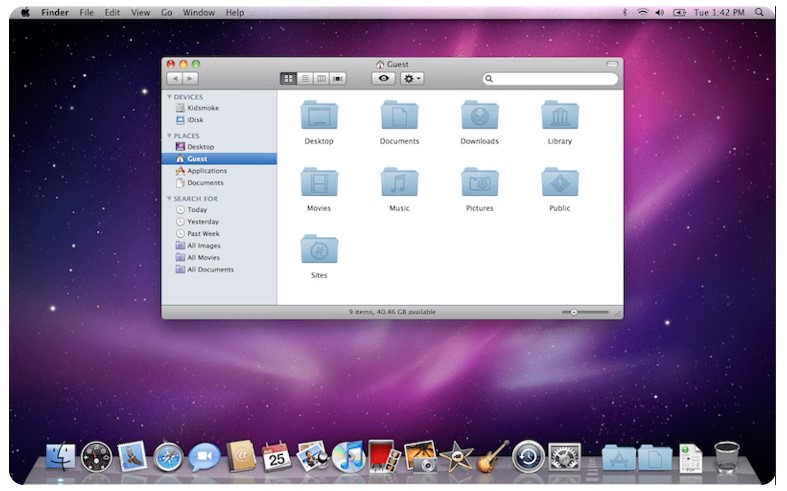The height and width of the screenshot is (491, 787).
Task: Switch Finder to Cover Flow view
Action: [x=338, y=78]
